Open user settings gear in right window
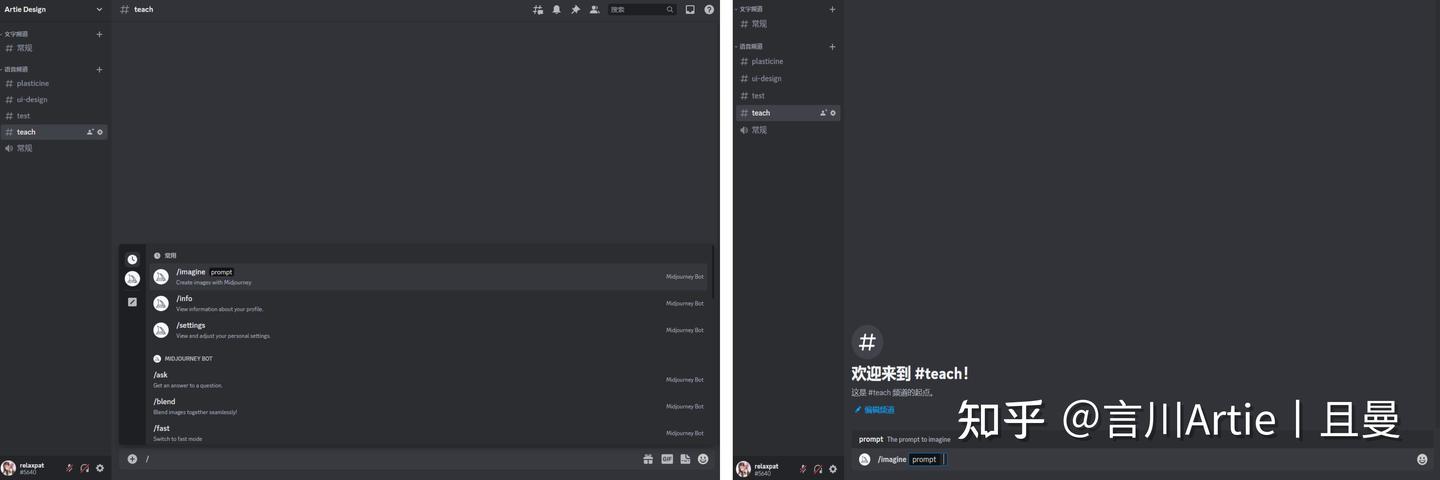 (x=833, y=469)
